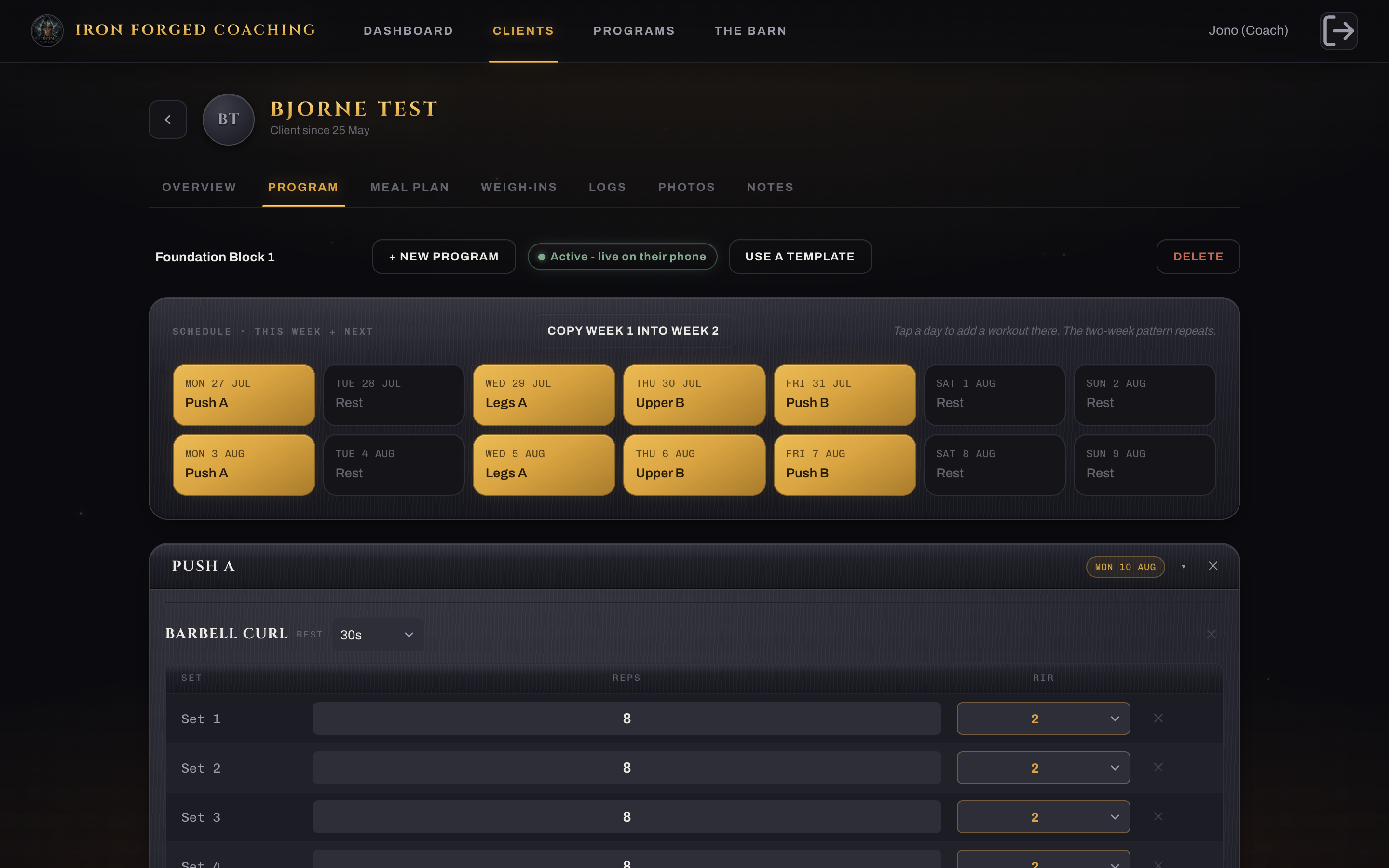The height and width of the screenshot is (868, 1389).
Task: Switch to the Notes tab
Action: pos(770,187)
